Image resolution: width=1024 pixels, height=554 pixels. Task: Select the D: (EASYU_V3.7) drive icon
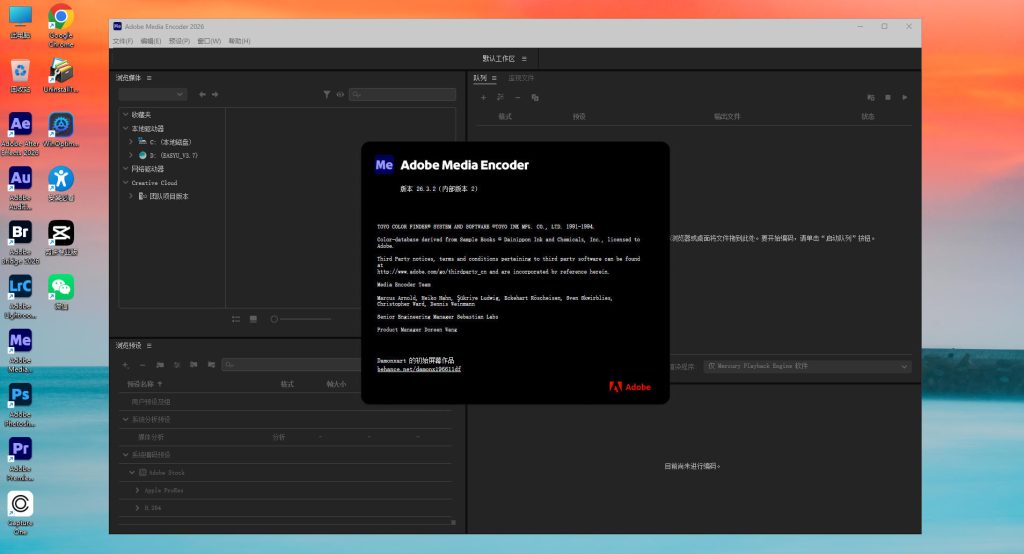click(x=142, y=155)
